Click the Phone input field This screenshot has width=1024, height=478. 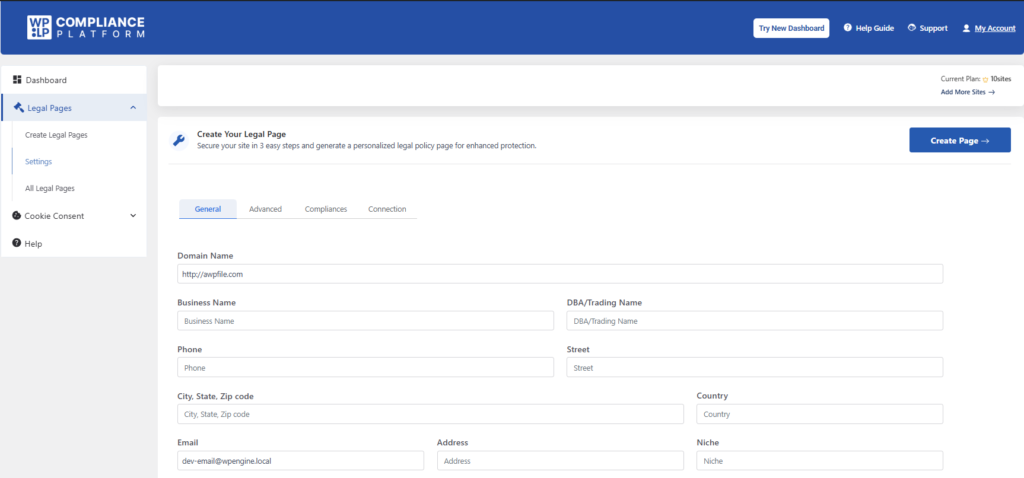[366, 367]
